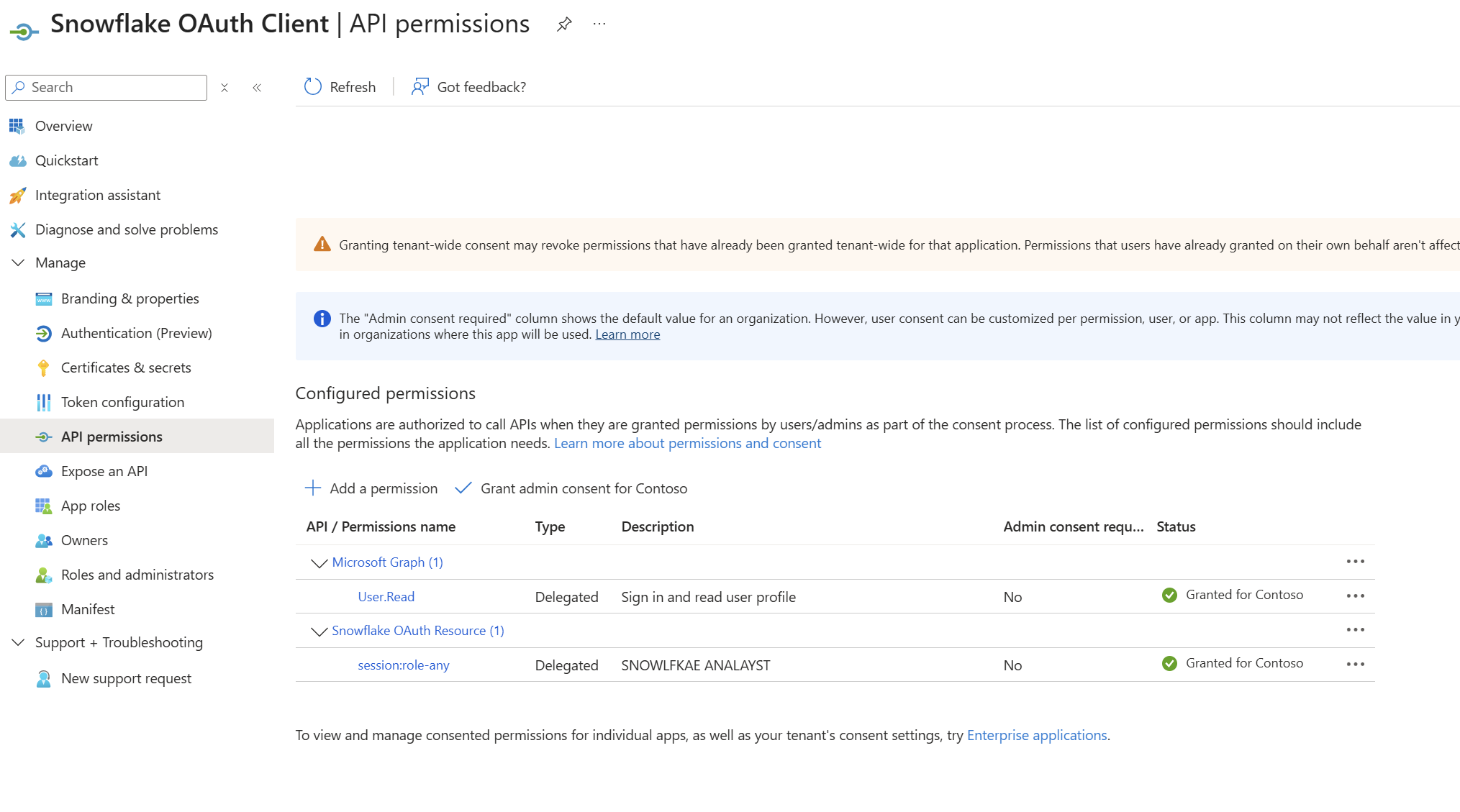Screen dimensions: 1460x812
Task: Open the ellipsis menu for the Microsoft Graph group
Action: click(1356, 561)
